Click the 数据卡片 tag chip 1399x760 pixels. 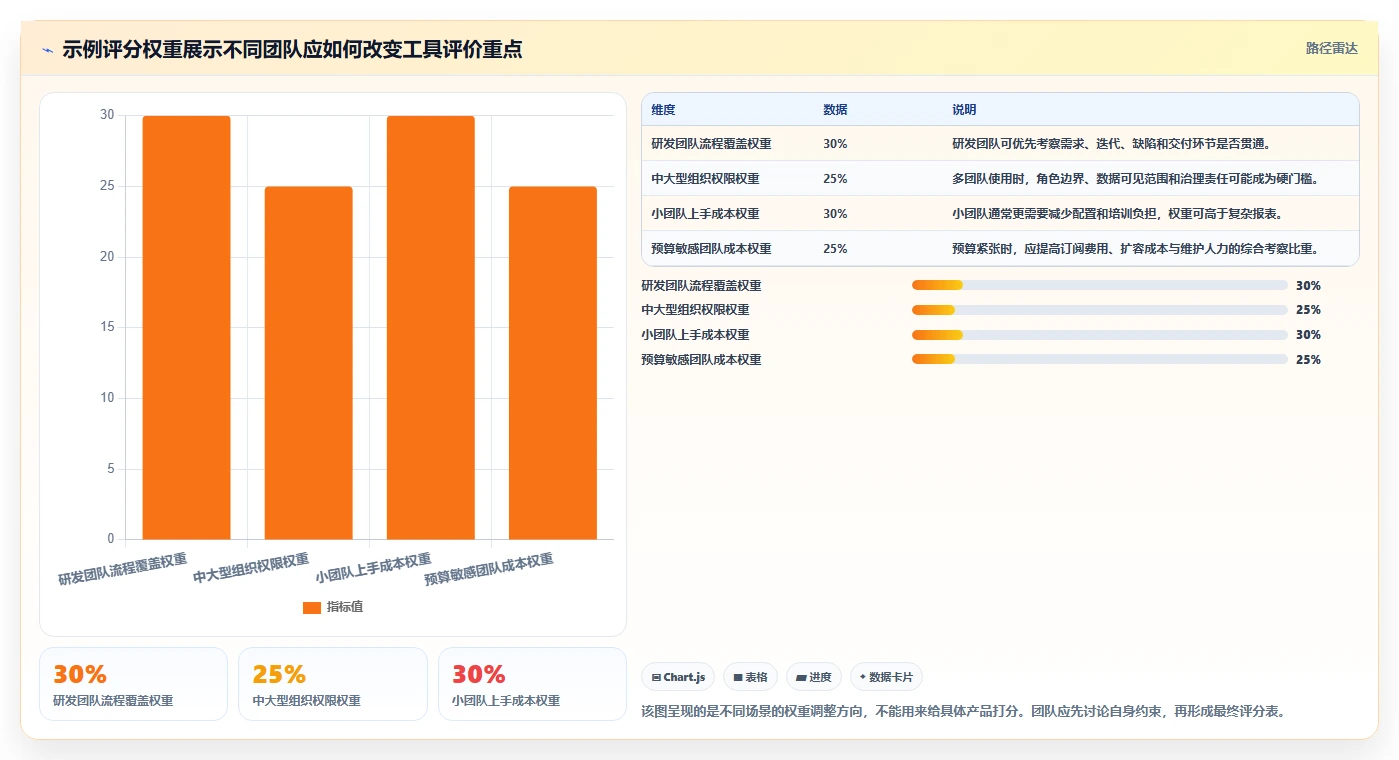click(x=886, y=677)
